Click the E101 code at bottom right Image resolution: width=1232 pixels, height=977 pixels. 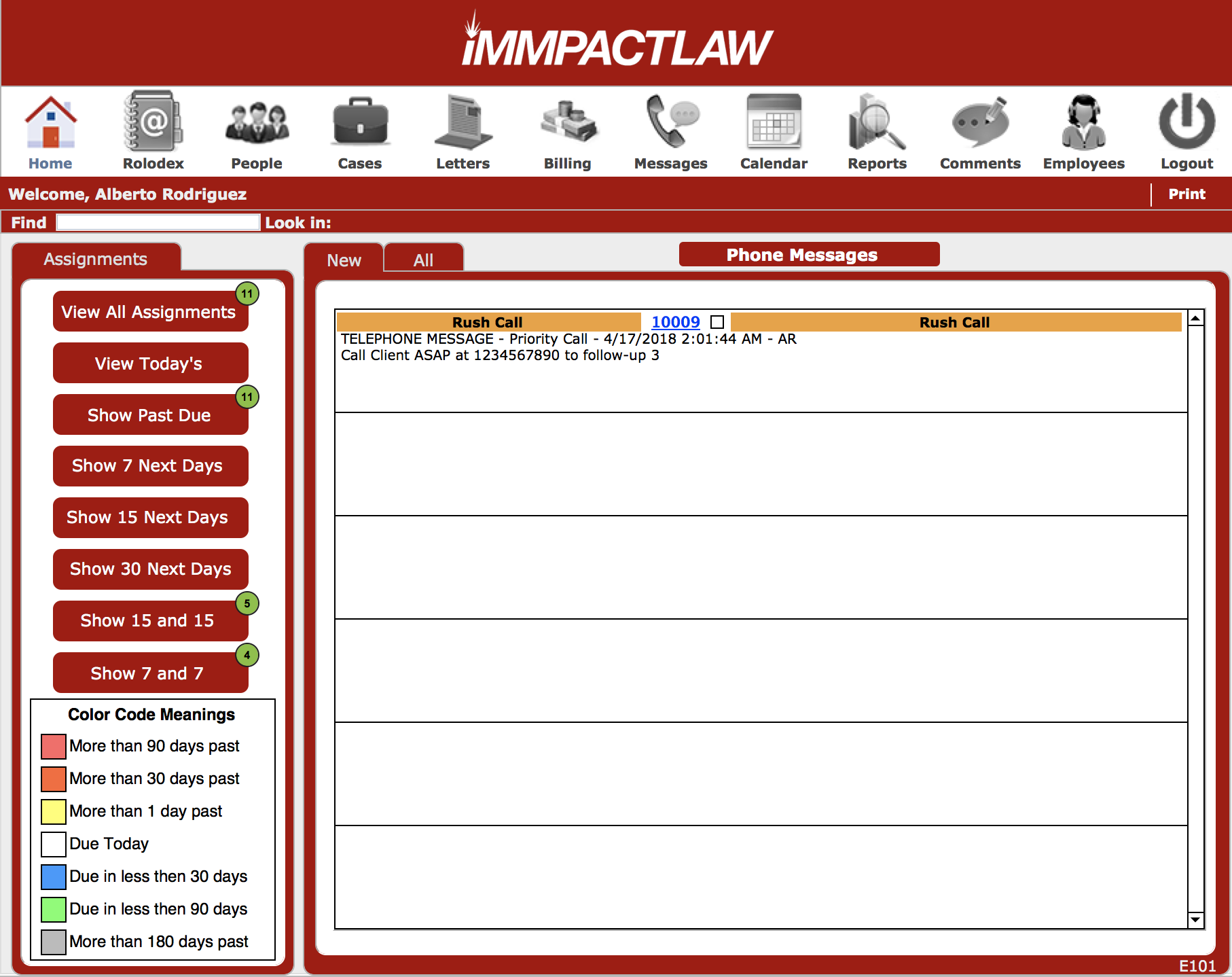[x=1197, y=966]
